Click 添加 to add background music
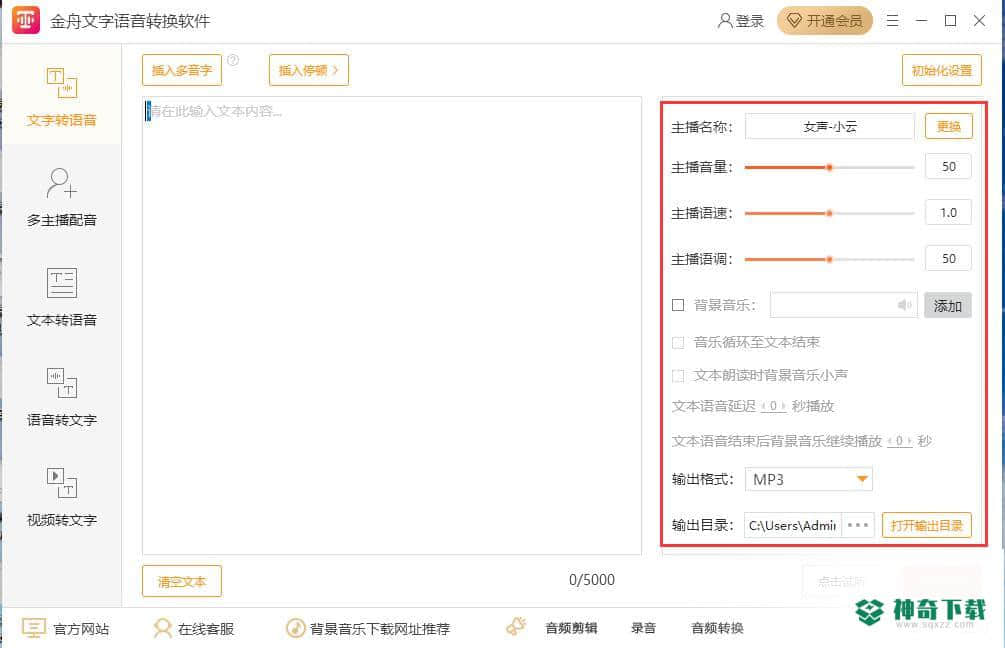Screen dimensions: 1005x648 [x=947, y=306]
